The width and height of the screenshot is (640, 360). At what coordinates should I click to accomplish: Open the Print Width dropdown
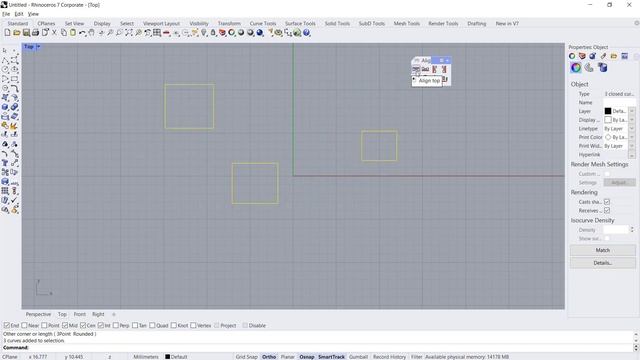pyautogui.click(x=631, y=146)
